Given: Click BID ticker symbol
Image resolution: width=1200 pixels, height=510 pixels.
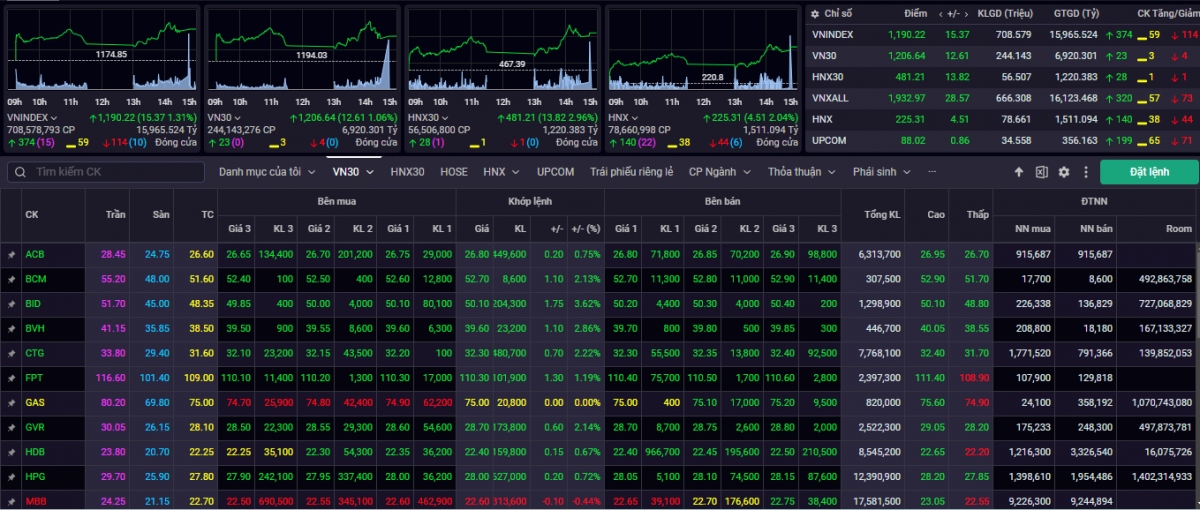Looking at the screenshot, I should pyautogui.click(x=33, y=303).
